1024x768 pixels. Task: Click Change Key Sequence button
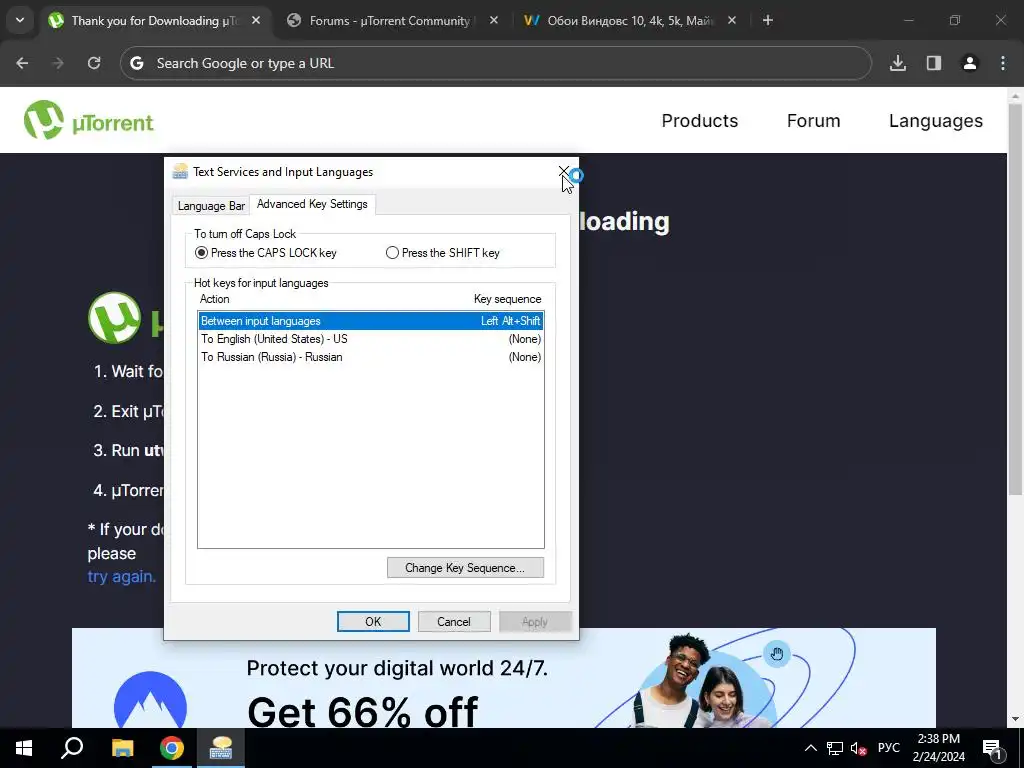(465, 568)
